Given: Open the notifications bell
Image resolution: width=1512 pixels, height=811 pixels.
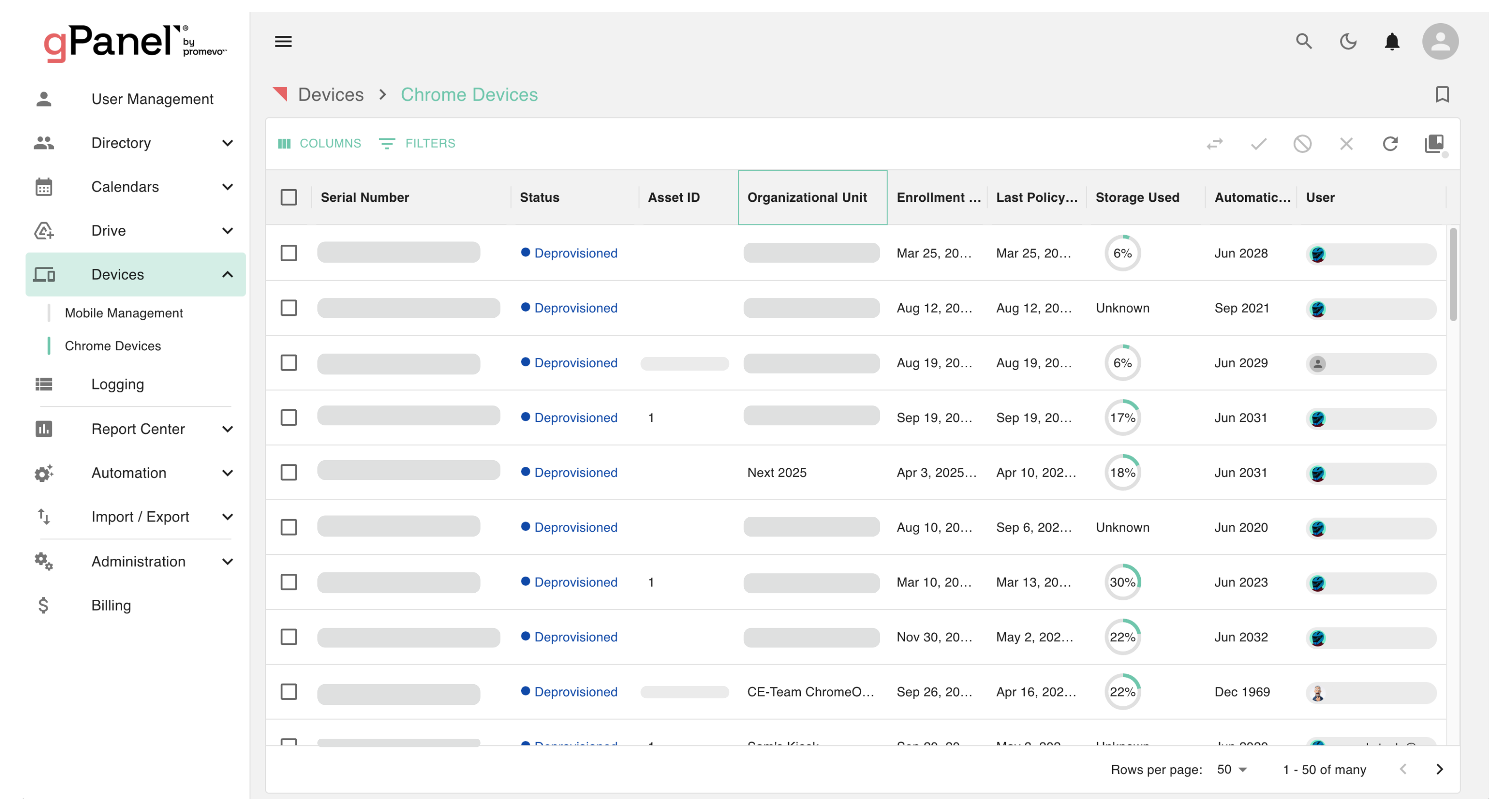Looking at the screenshot, I should 1392,41.
